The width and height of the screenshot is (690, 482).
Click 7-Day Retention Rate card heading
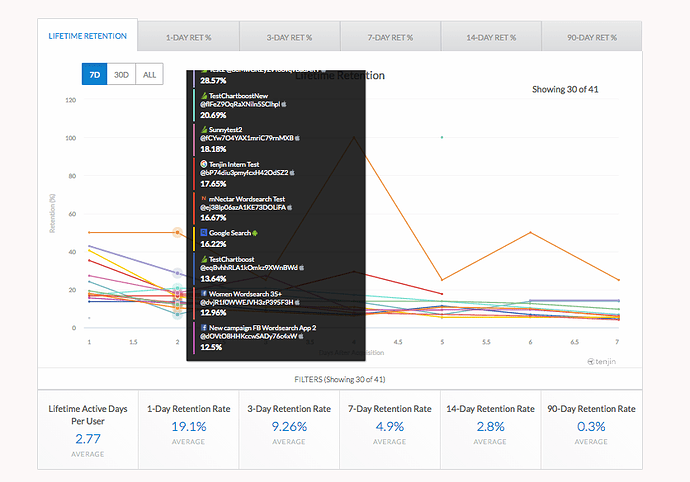tap(389, 408)
